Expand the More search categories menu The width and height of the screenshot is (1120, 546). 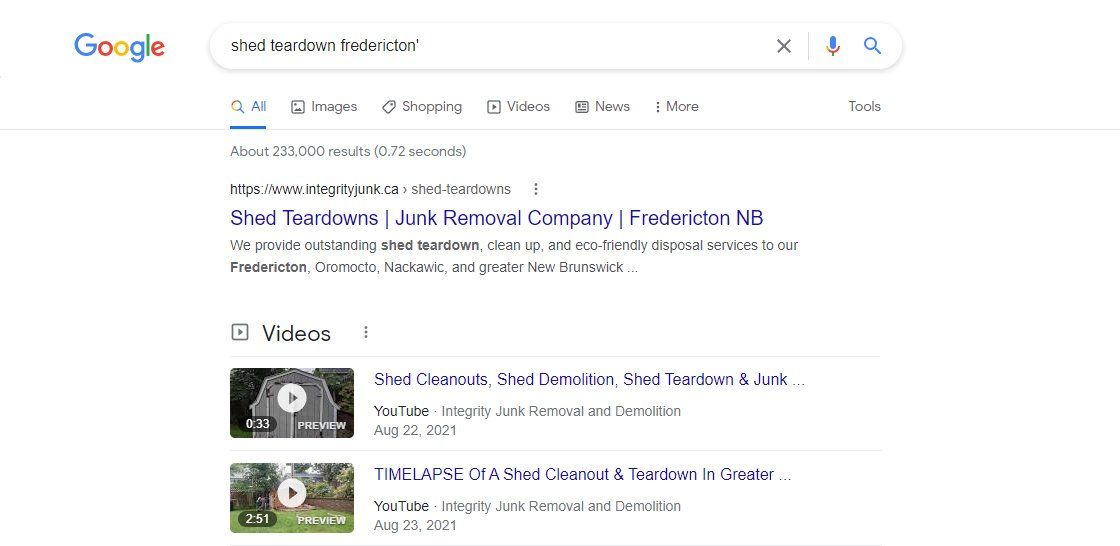tap(676, 106)
